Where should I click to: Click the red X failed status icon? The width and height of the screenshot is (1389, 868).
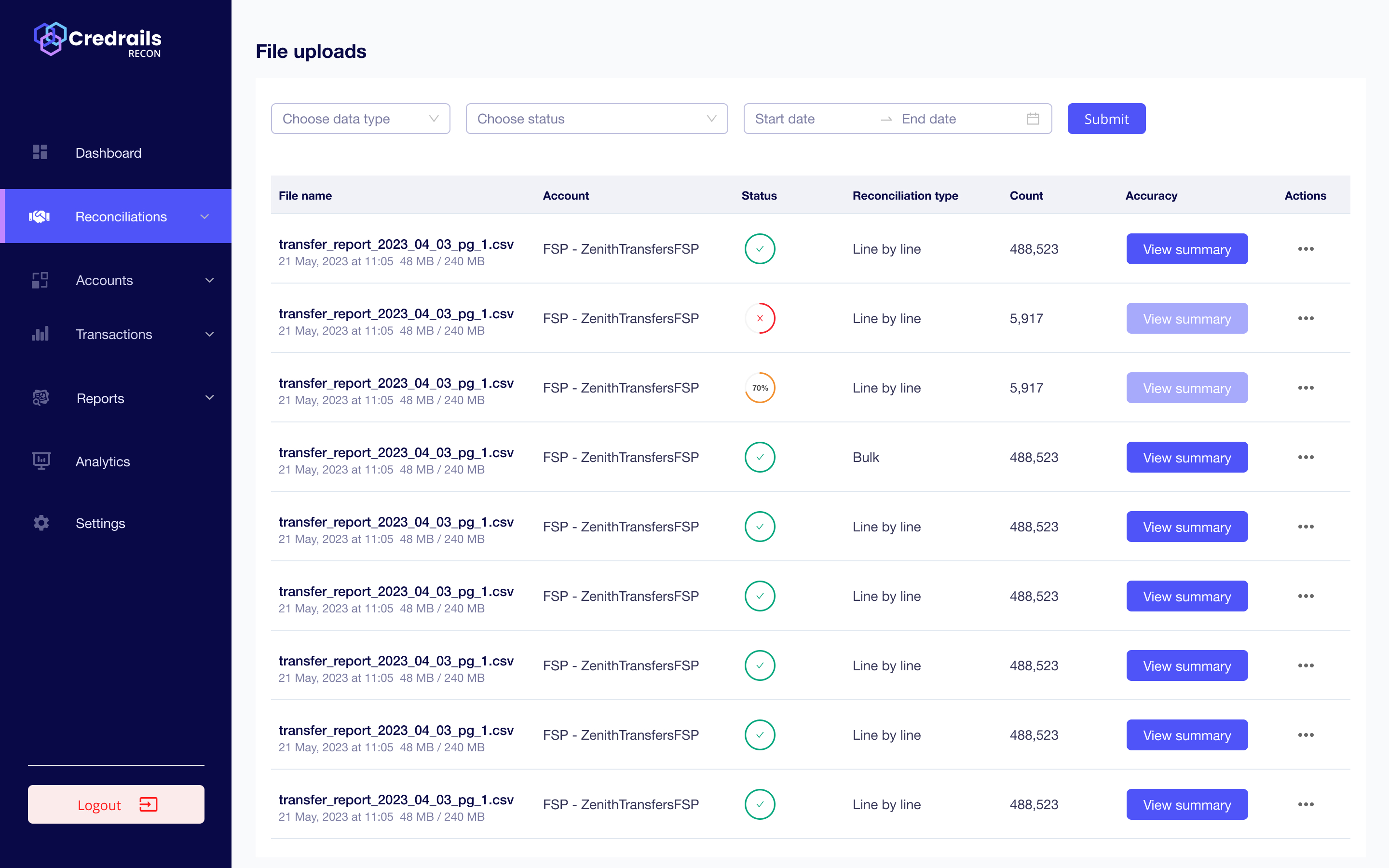coord(760,318)
